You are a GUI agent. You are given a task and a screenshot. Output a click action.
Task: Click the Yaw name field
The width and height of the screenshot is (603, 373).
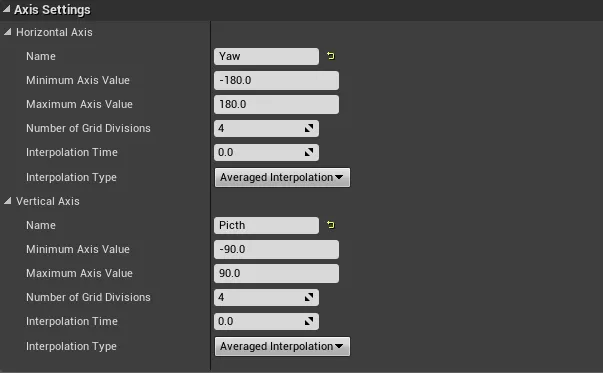(x=266, y=57)
